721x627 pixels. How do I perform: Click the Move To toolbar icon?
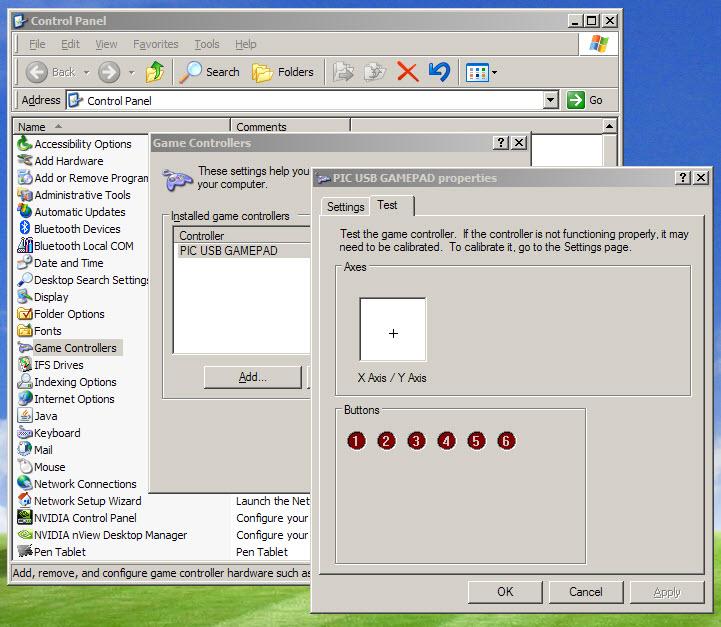click(343, 72)
